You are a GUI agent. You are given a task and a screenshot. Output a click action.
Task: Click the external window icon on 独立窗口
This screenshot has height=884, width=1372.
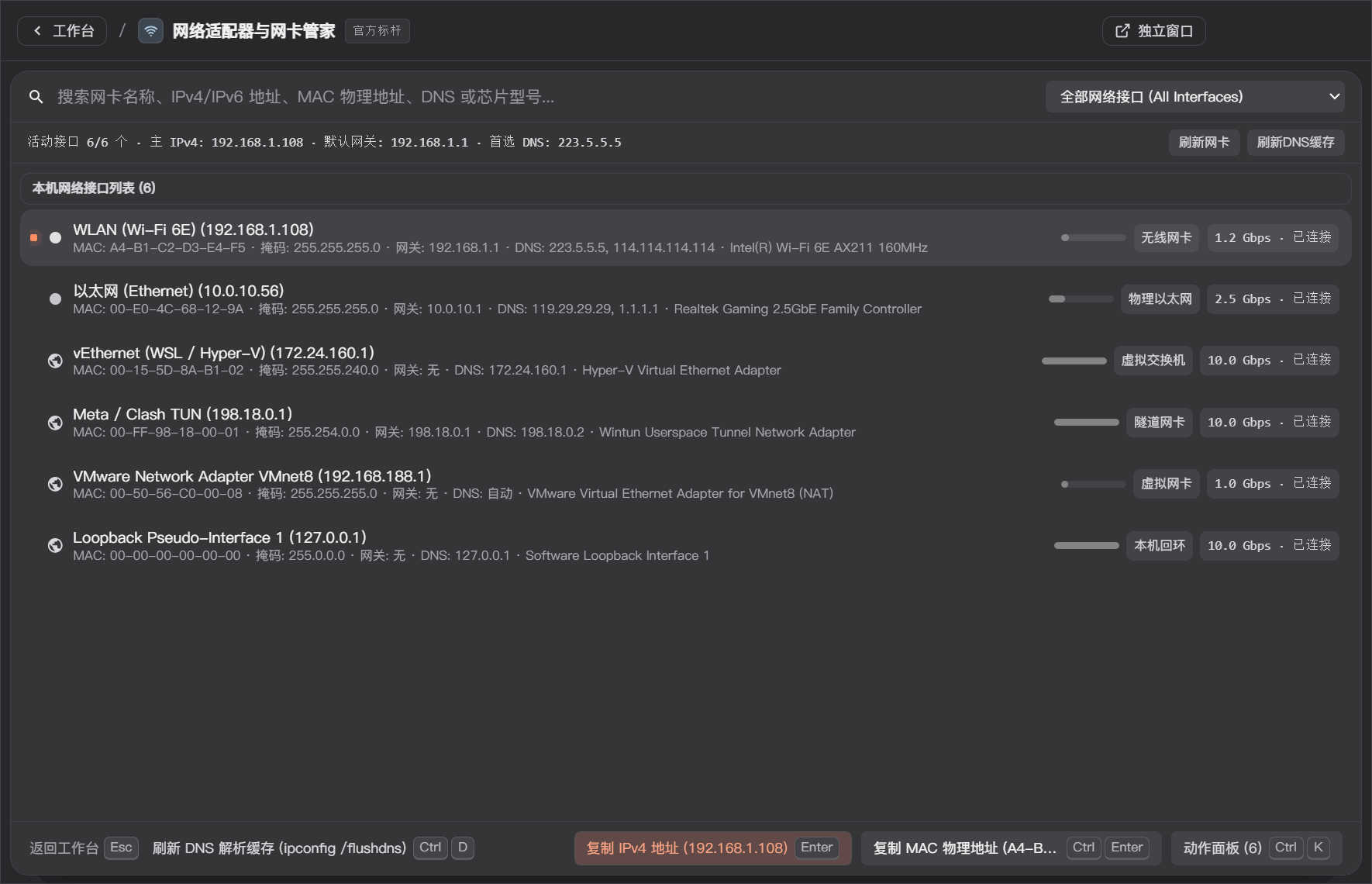[1122, 31]
